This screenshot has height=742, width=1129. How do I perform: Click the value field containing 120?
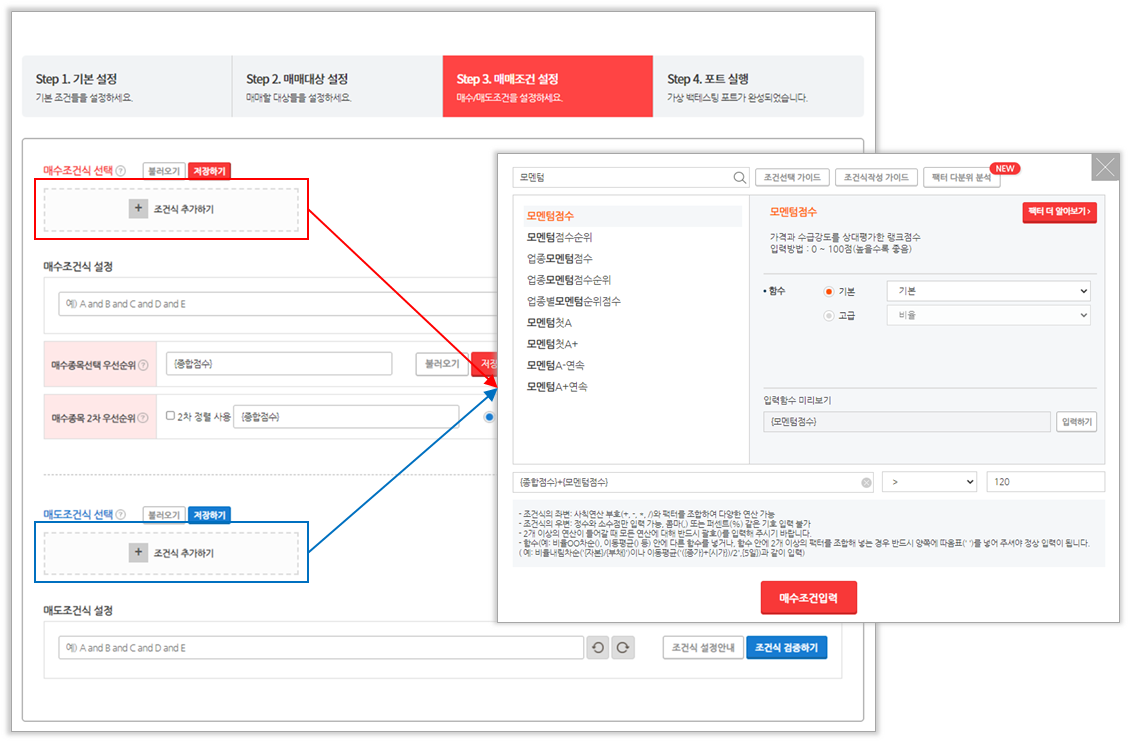point(1044,483)
